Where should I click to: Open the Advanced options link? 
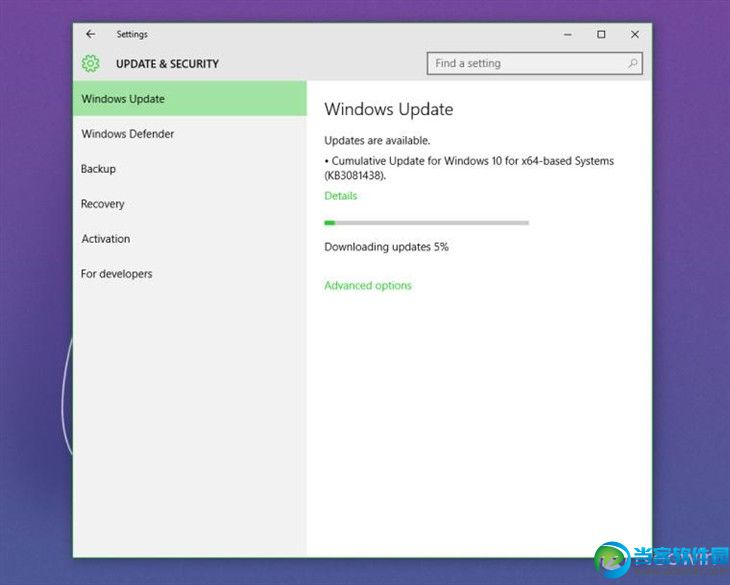coord(368,285)
